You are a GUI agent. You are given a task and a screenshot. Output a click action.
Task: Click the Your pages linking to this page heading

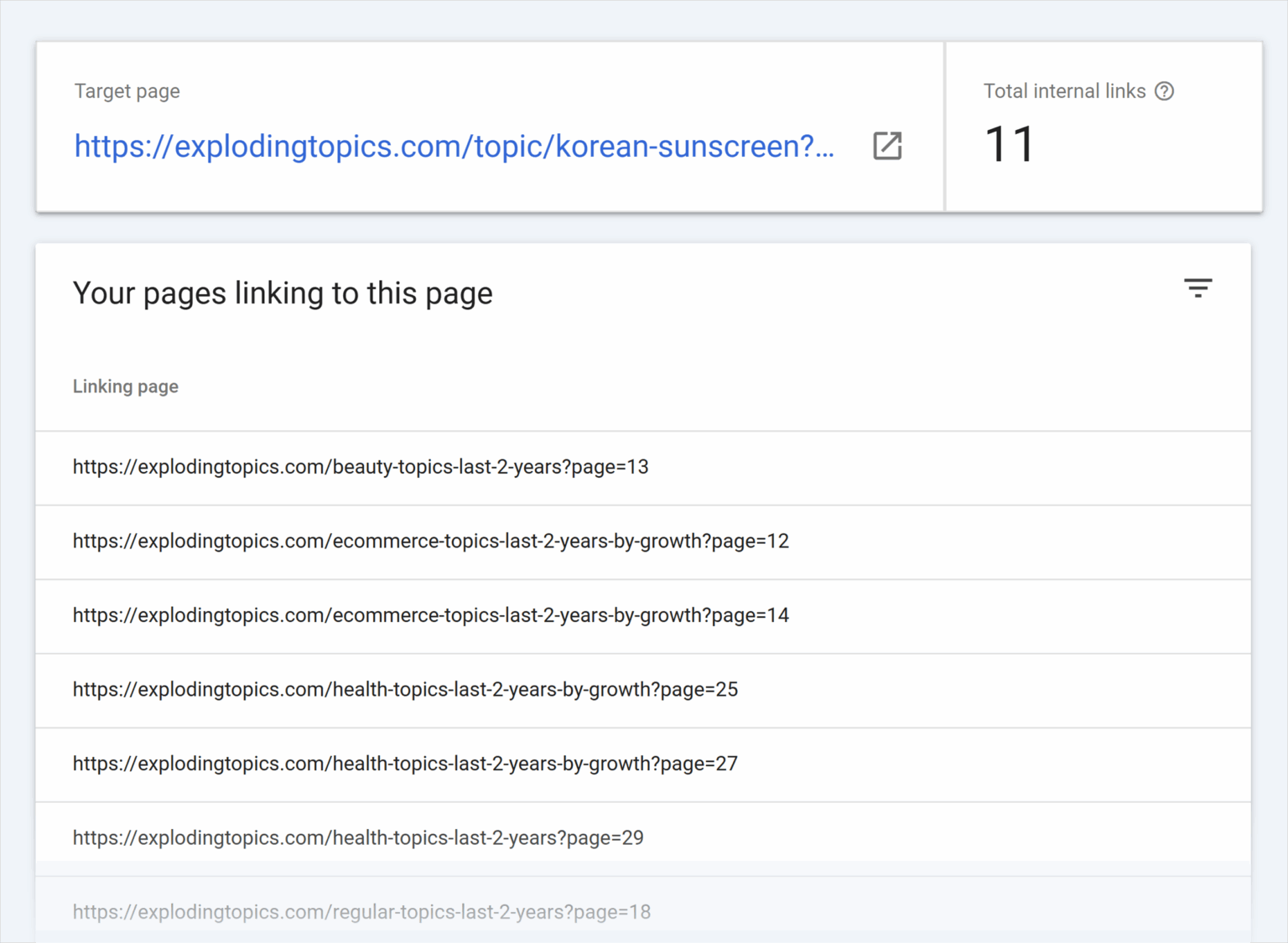coord(283,293)
